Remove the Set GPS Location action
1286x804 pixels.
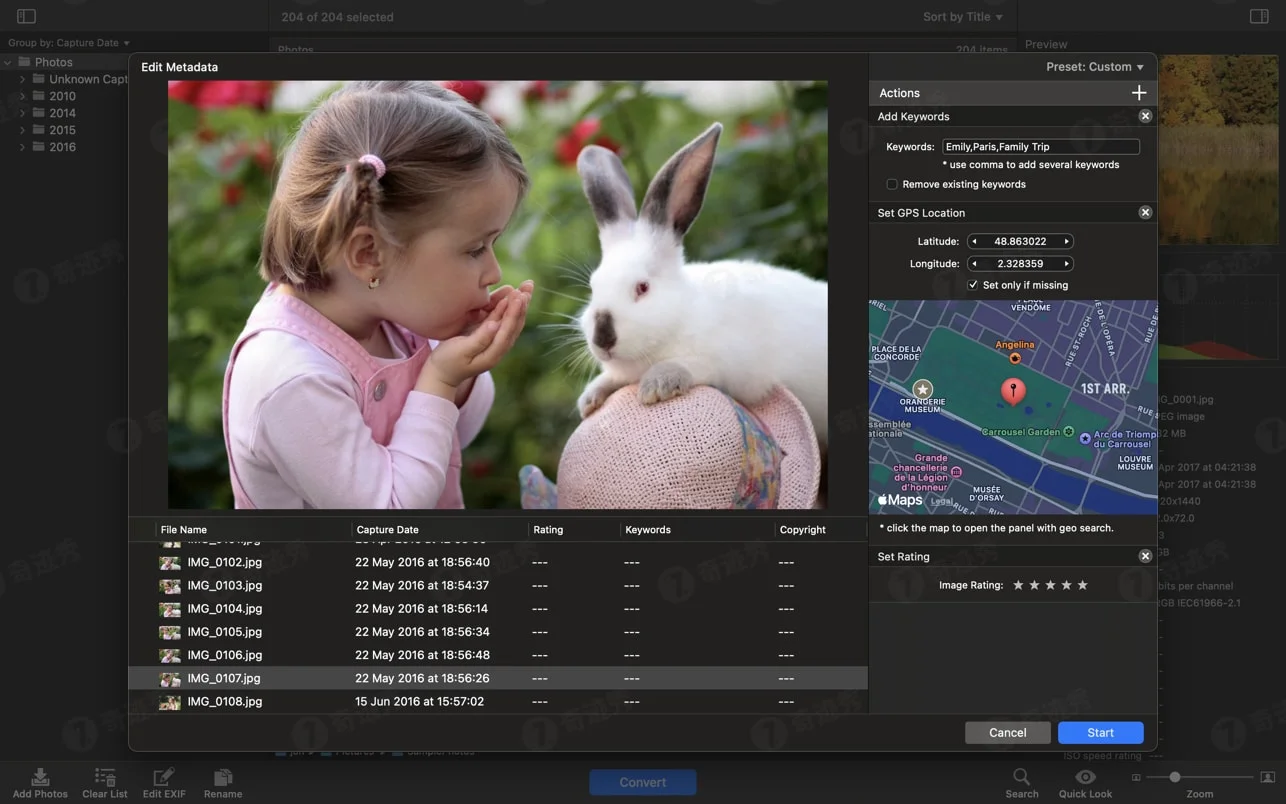[x=1144, y=212]
